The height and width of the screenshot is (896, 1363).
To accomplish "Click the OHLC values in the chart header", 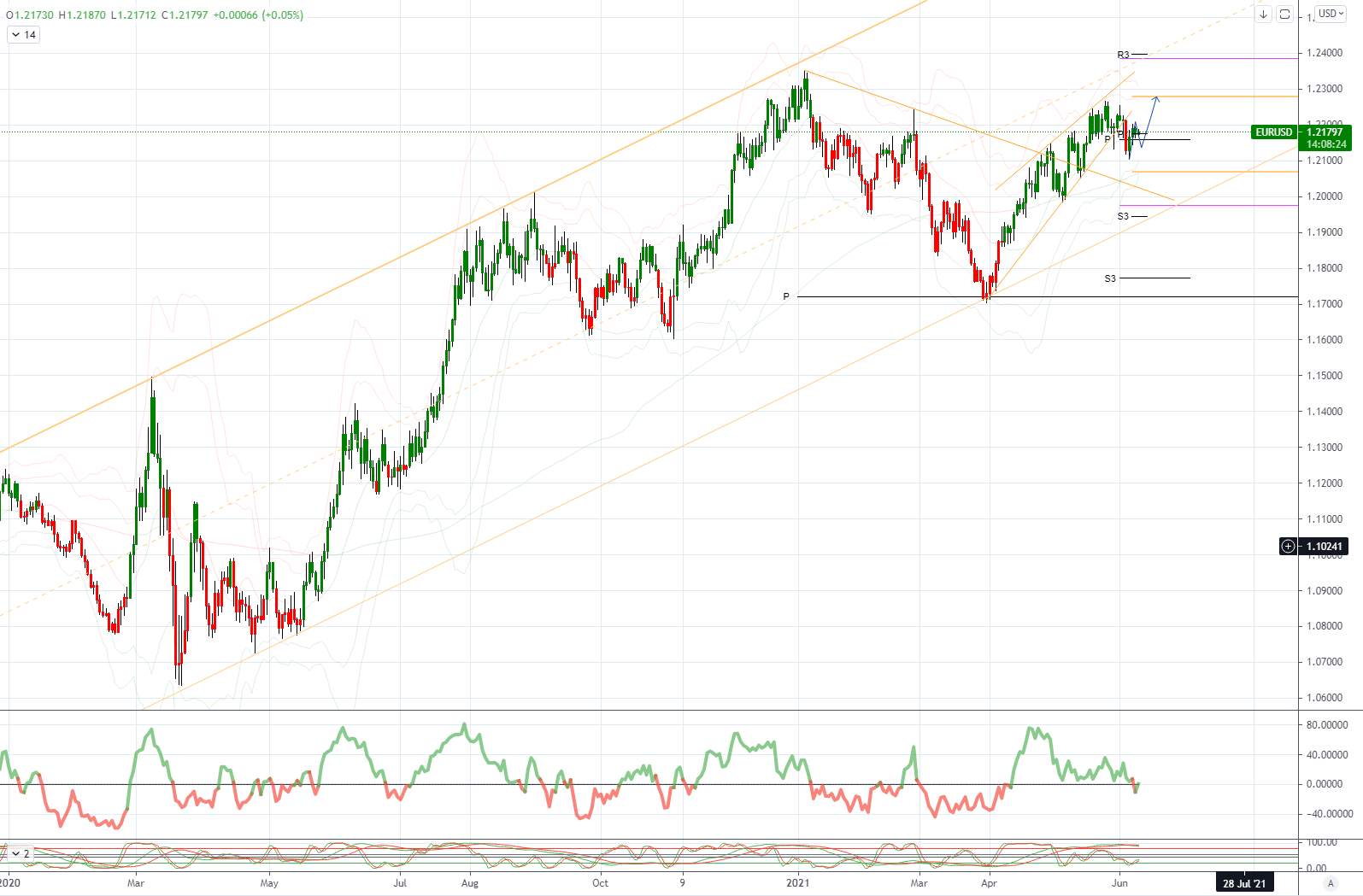I will click(x=155, y=15).
